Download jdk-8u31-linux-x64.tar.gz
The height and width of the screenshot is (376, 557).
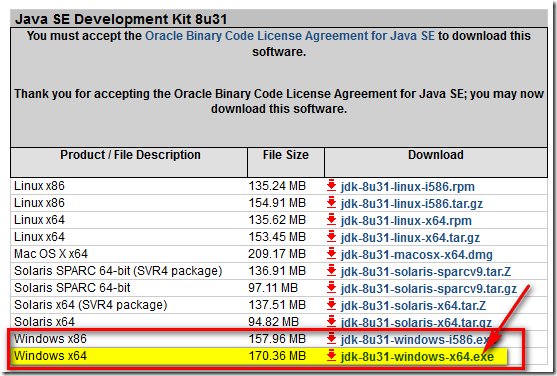pos(410,238)
